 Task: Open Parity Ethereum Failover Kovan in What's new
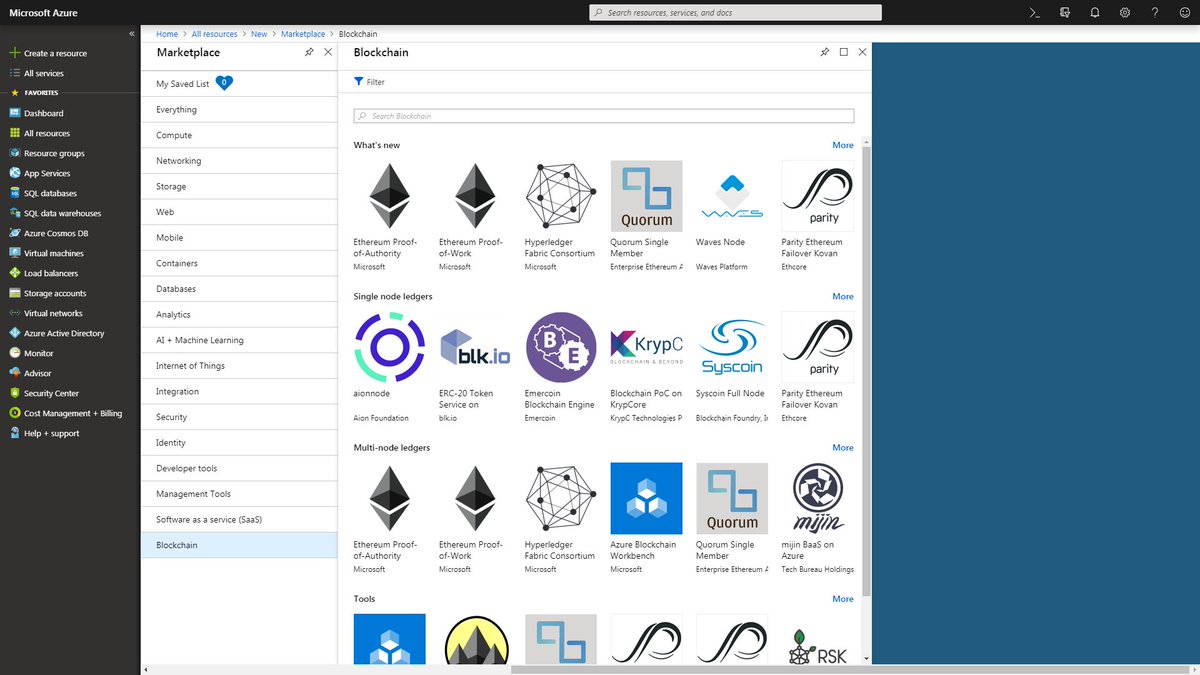tap(818, 216)
